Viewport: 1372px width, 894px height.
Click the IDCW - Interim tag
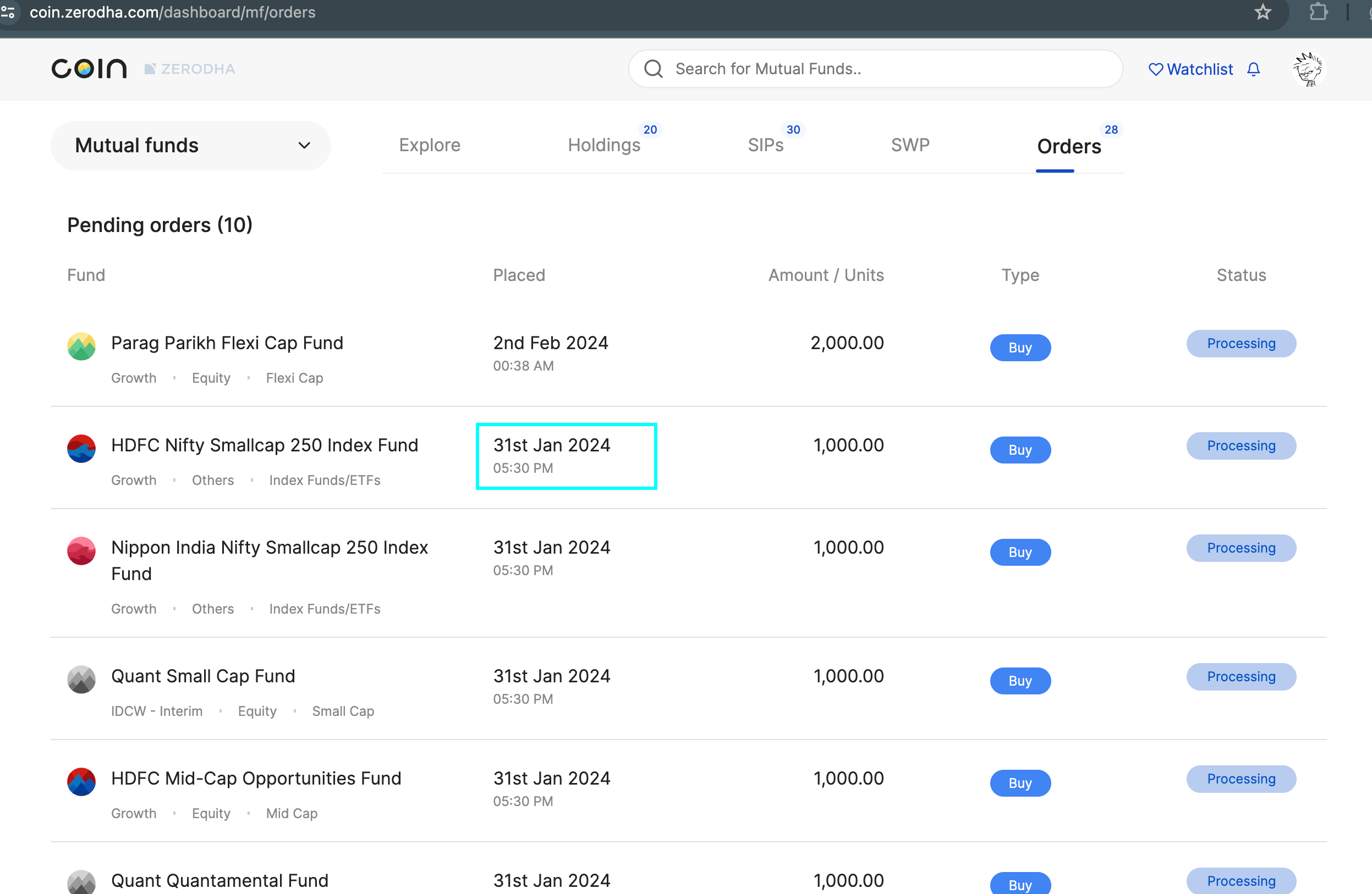pyautogui.click(x=157, y=711)
